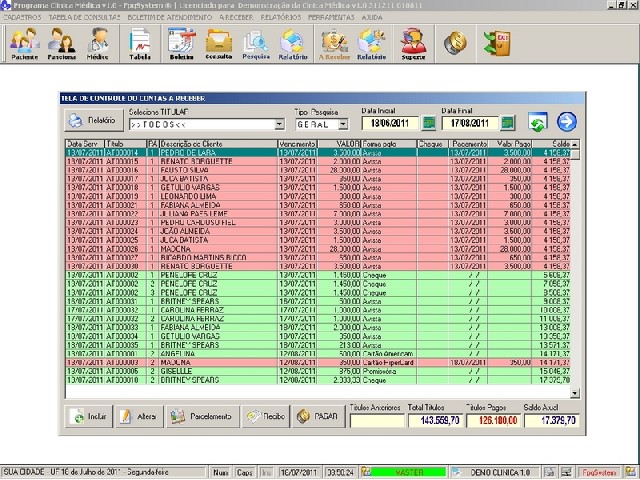Click the Relatório printer button

[93, 120]
